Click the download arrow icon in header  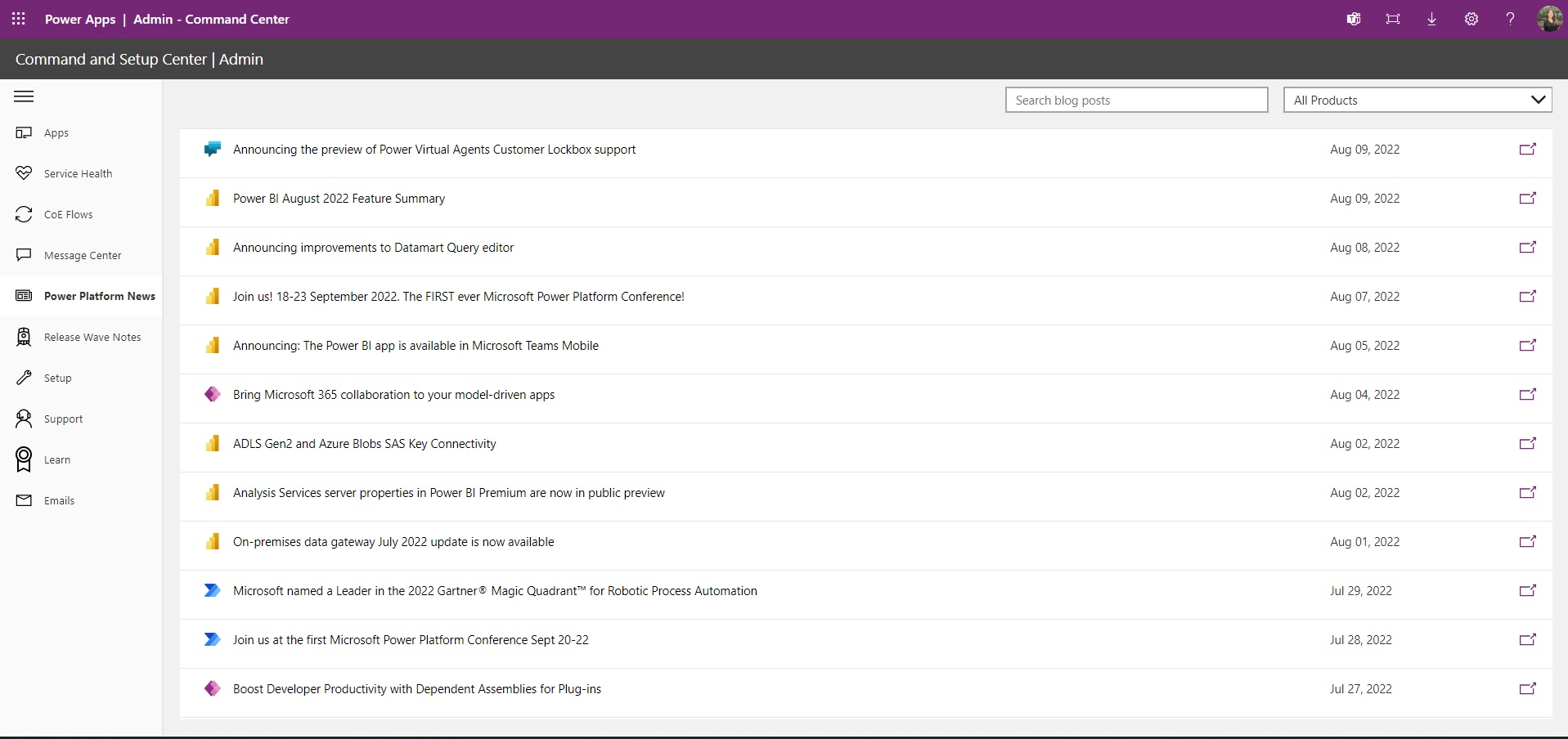[1431, 19]
